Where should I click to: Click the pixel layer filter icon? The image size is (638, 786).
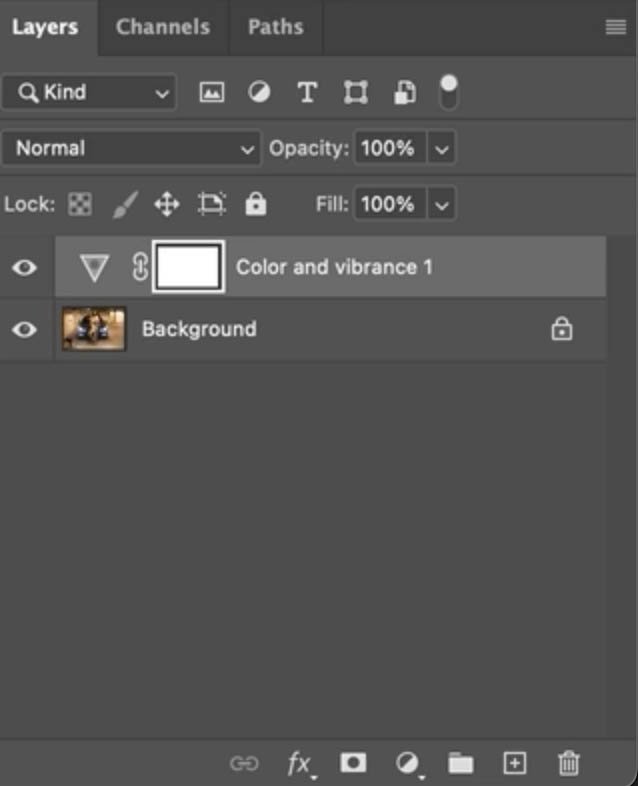(x=212, y=93)
